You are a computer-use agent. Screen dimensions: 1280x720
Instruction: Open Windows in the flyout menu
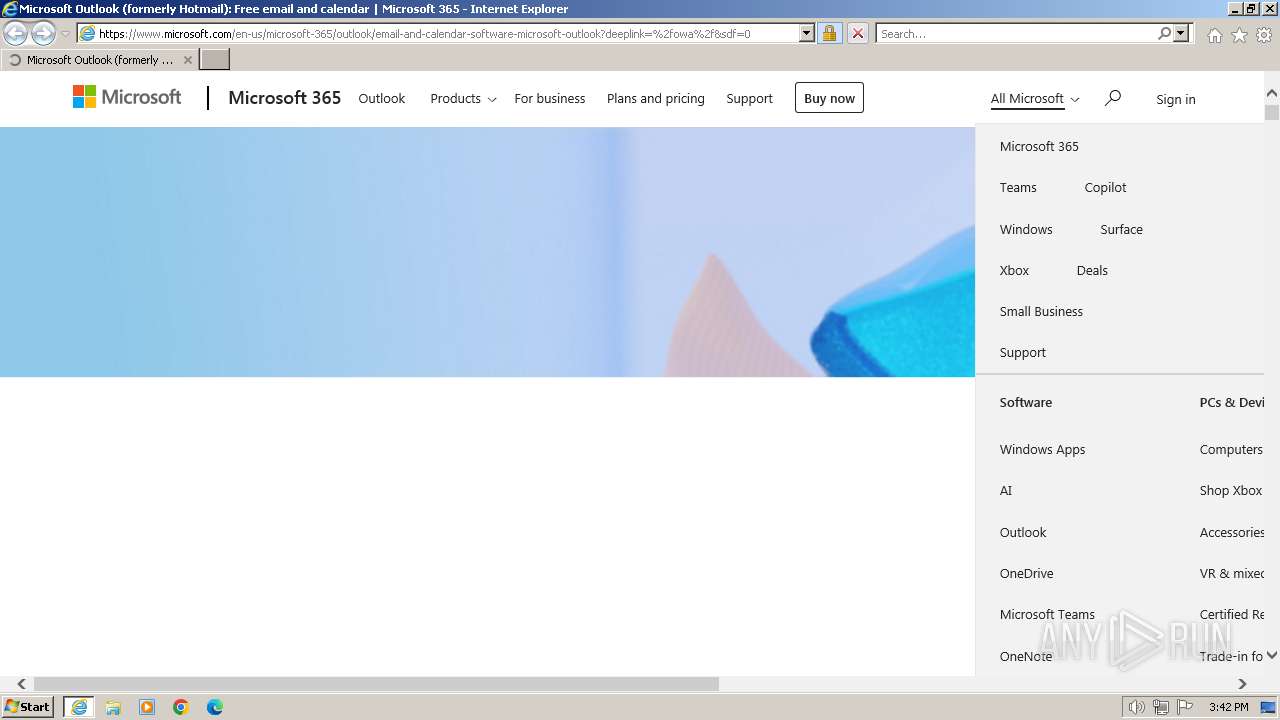(1026, 229)
